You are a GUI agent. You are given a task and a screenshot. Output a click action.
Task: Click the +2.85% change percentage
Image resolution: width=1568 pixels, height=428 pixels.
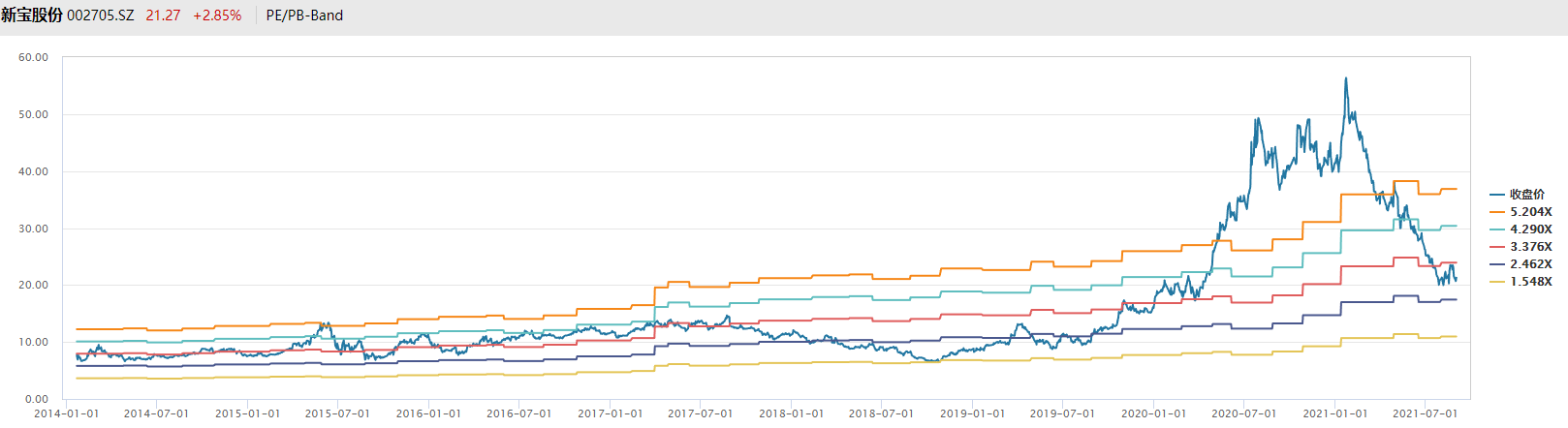[217, 15]
